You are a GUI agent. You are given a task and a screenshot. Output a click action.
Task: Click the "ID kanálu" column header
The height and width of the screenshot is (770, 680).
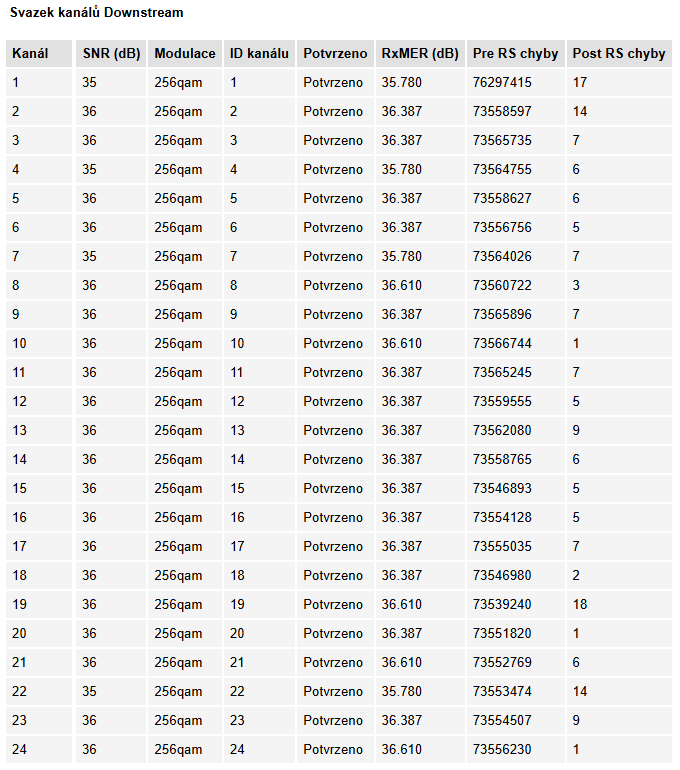pyautogui.click(x=259, y=54)
